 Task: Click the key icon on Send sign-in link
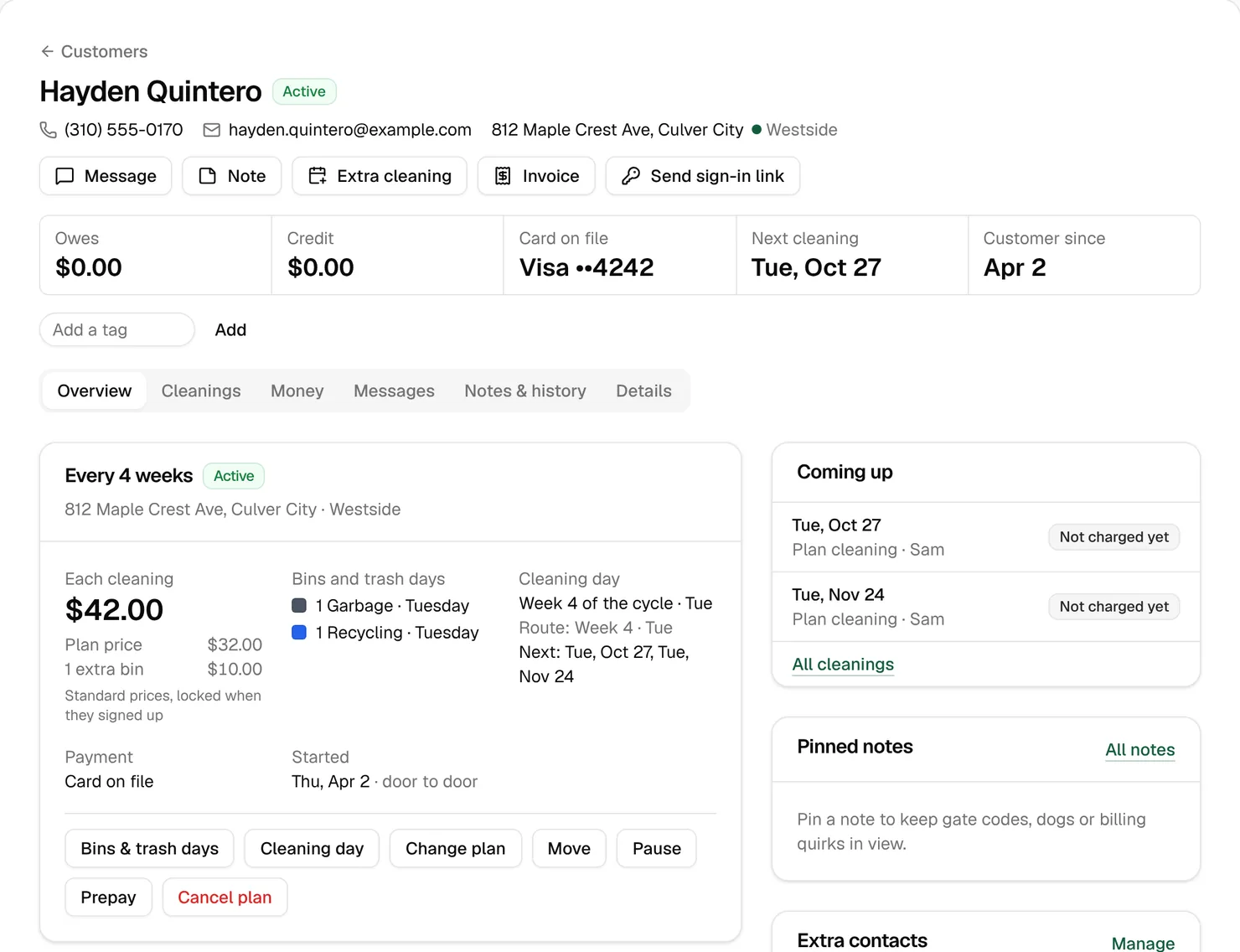(x=631, y=176)
